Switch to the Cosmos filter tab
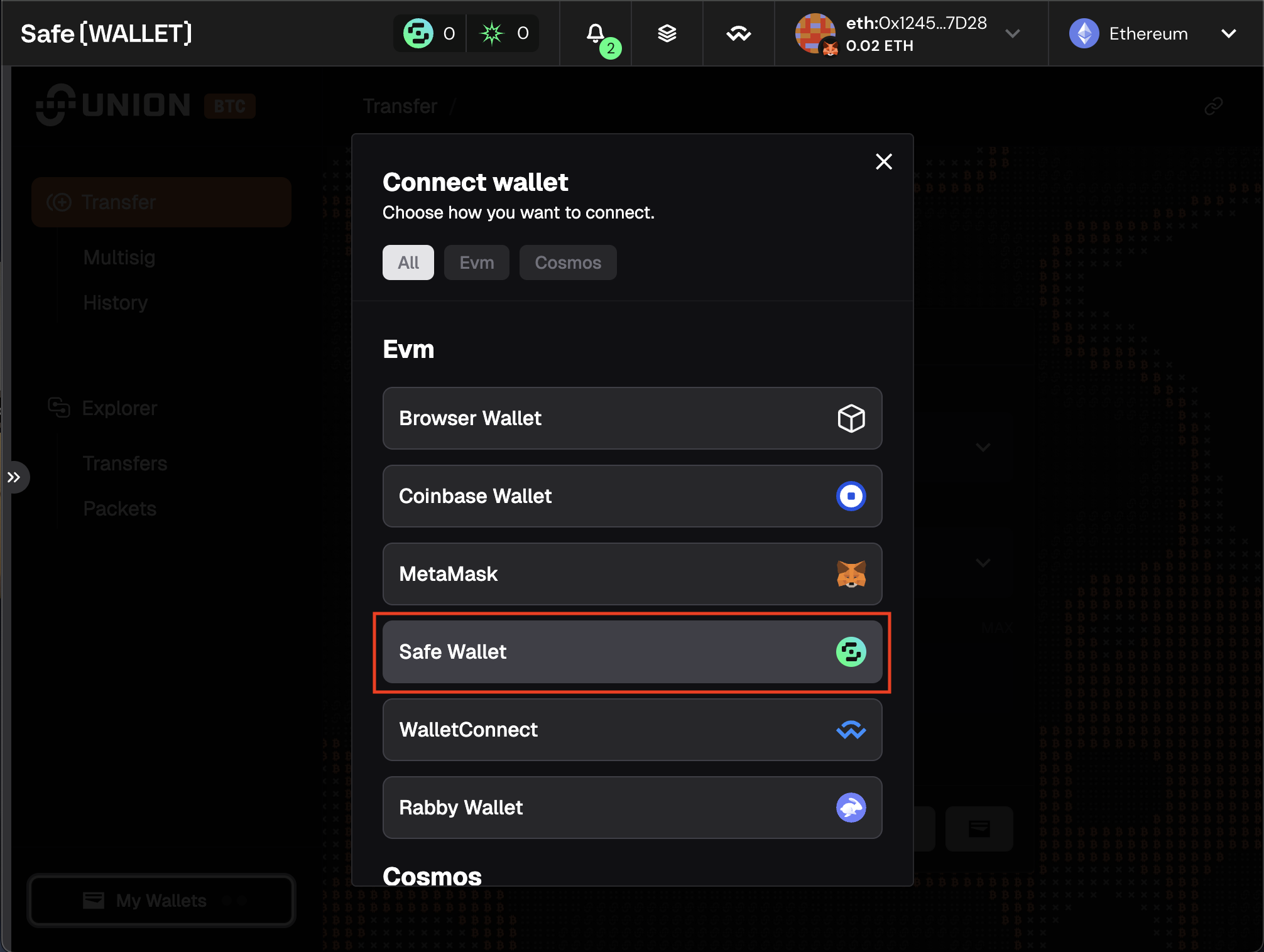This screenshot has height=952, width=1264. 567,262
